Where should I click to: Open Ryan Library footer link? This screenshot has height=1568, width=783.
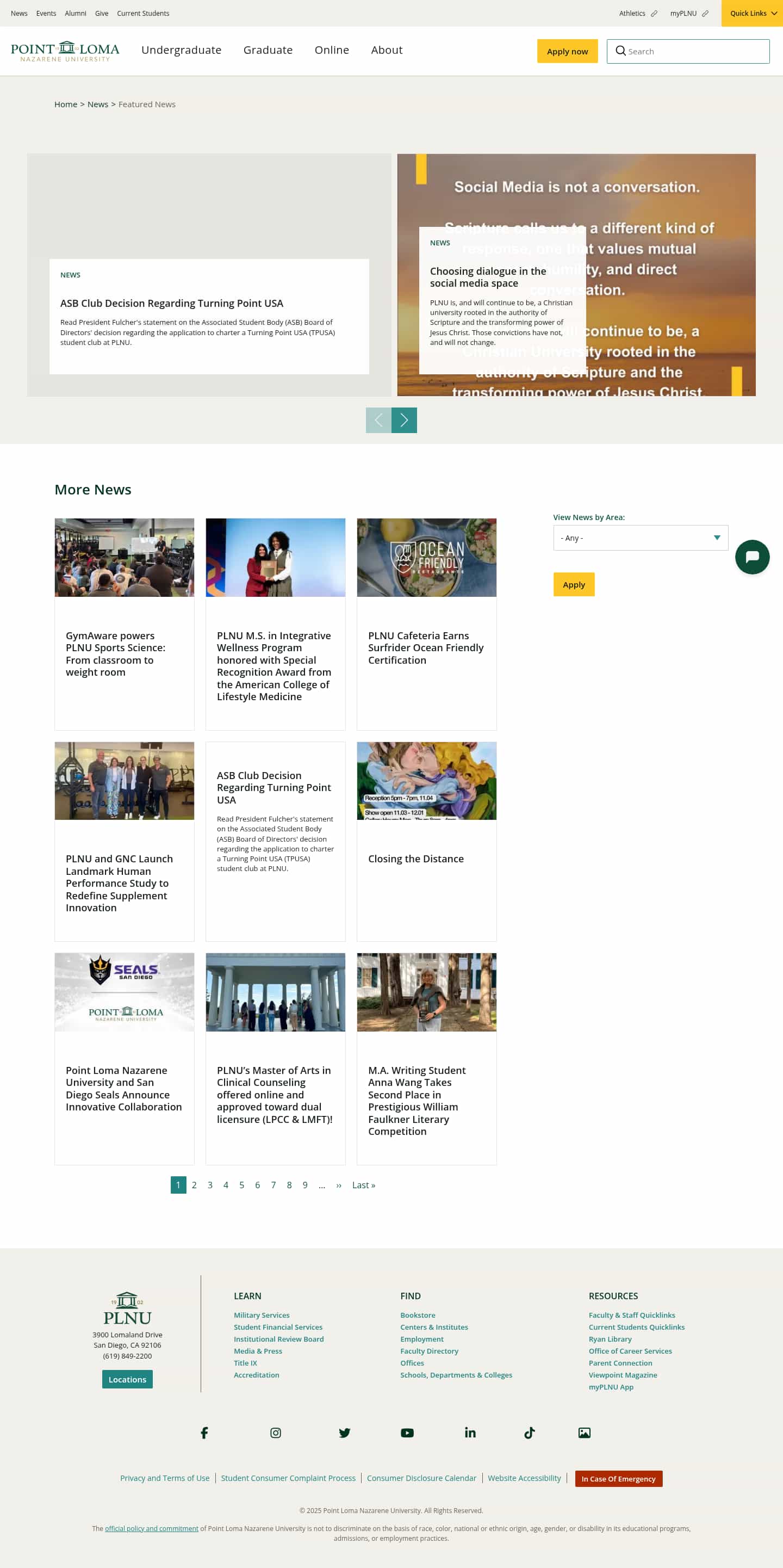[x=610, y=1339]
